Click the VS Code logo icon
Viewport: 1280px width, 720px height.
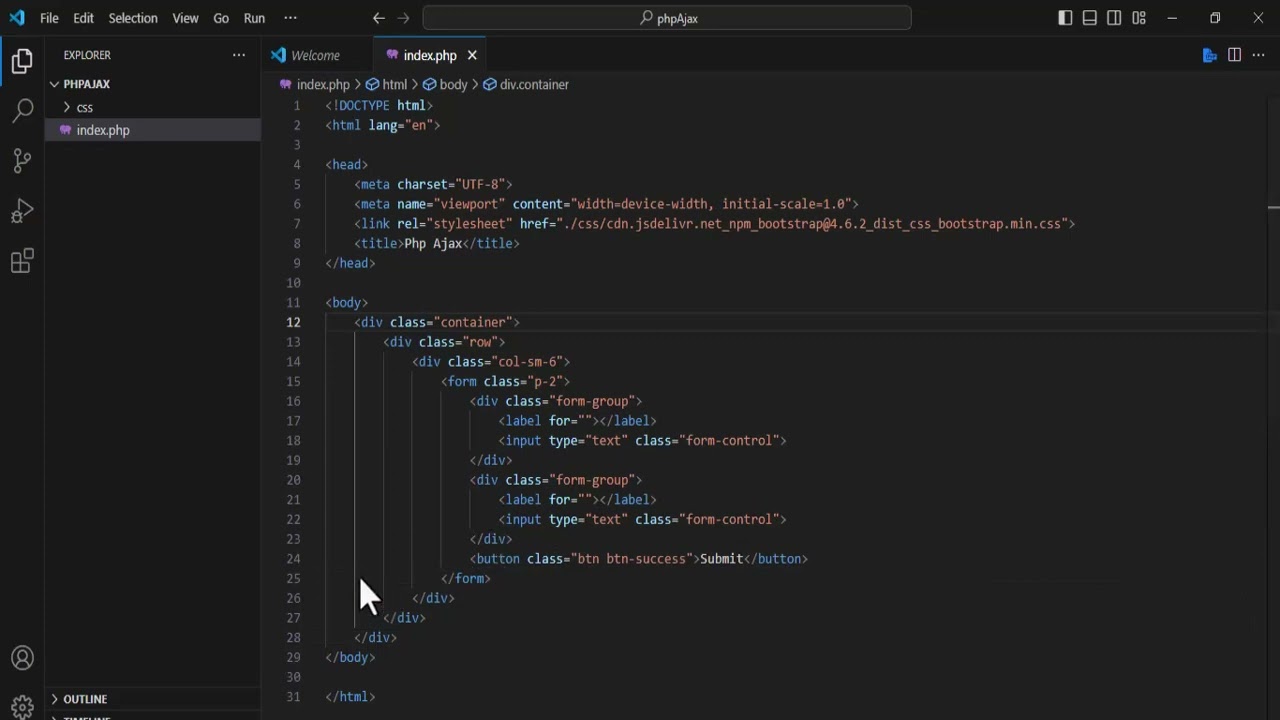(x=17, y=18)
